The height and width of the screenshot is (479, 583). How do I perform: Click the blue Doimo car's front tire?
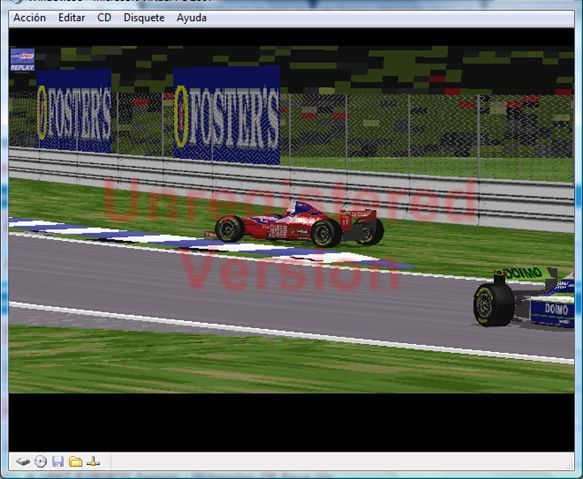tap(494, 305)
